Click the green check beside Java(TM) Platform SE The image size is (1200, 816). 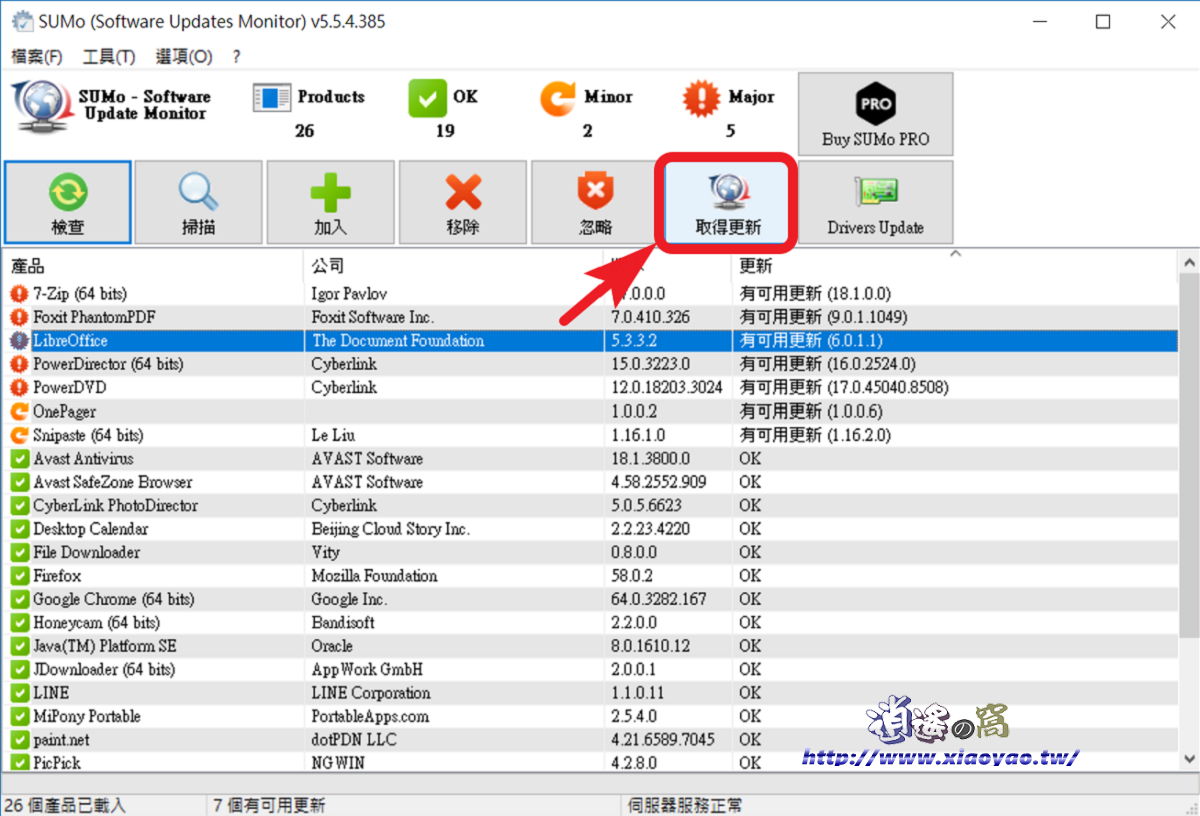tap(19, 646)
